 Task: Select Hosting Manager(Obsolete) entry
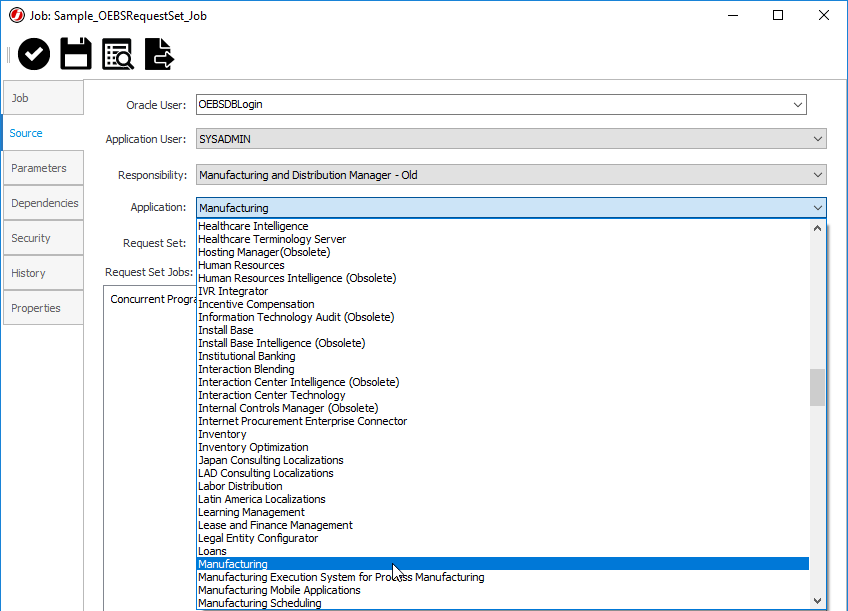coord(502,252)
